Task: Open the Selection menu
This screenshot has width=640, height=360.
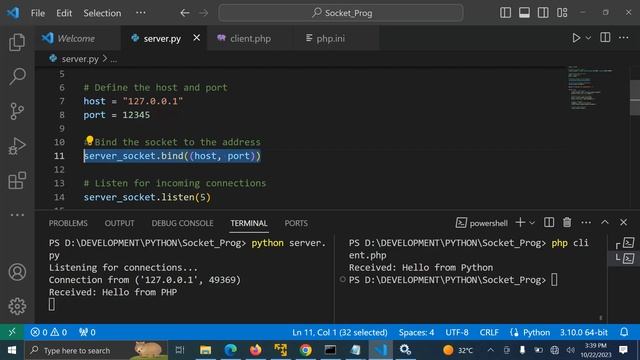Action: pyautogui.click(x=102, y=13)
